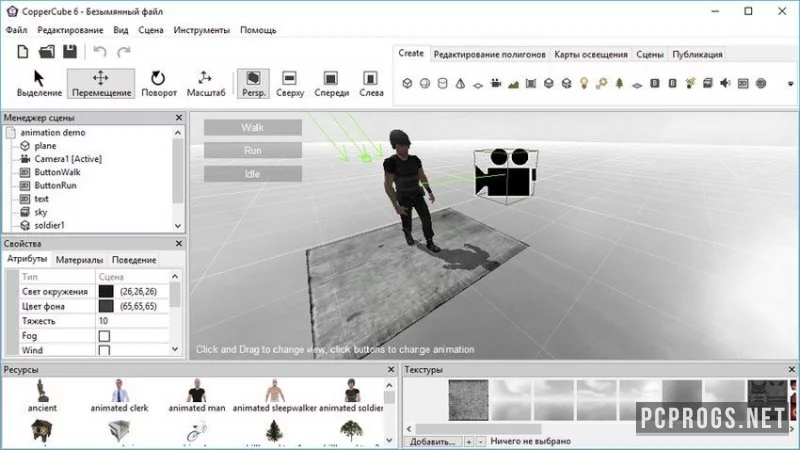This screenshot has height=450, width=800.
Task: Click the Idle button in viewport
Action: point(253,174)
